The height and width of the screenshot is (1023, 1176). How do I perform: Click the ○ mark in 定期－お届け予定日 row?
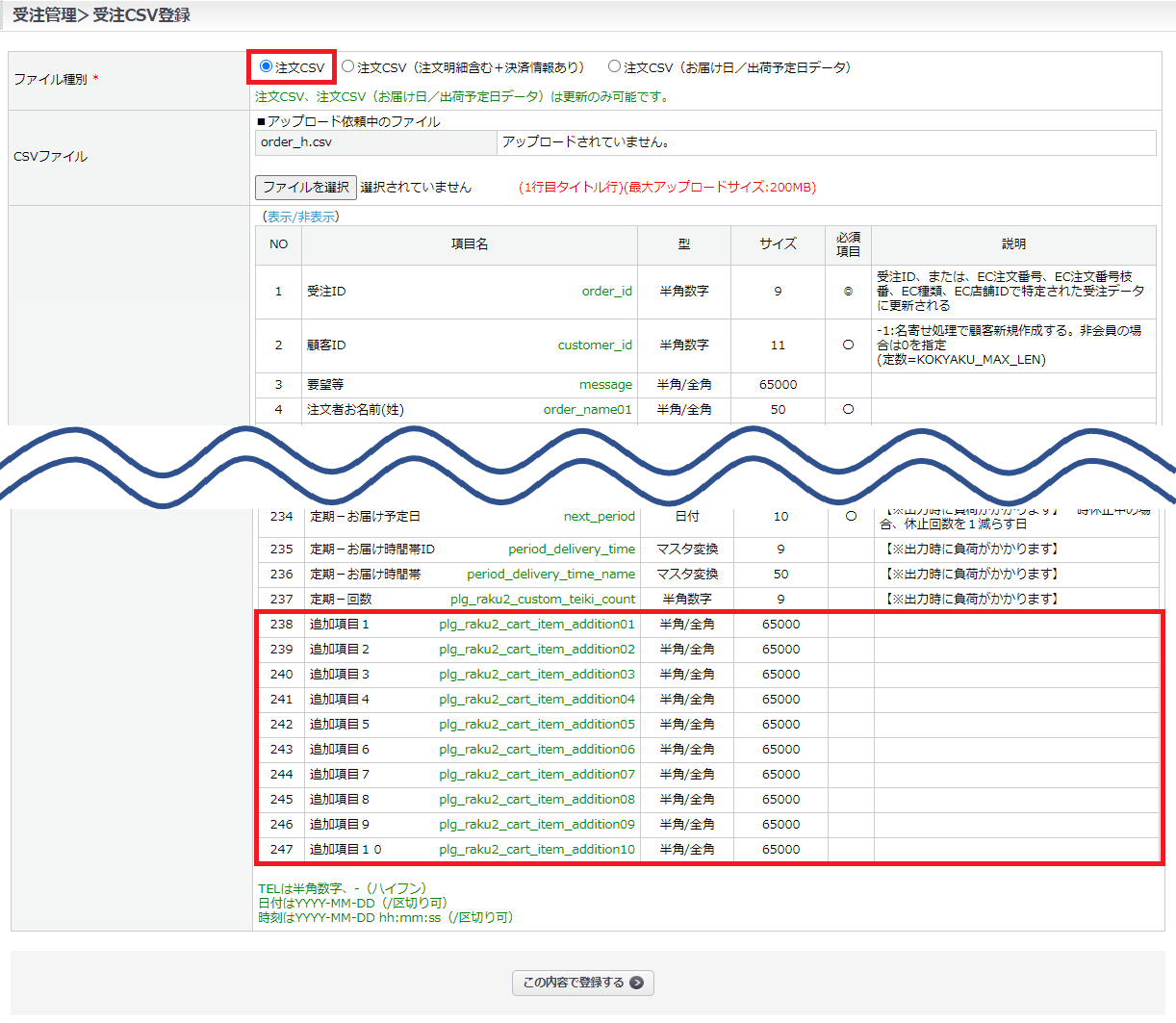851,517
